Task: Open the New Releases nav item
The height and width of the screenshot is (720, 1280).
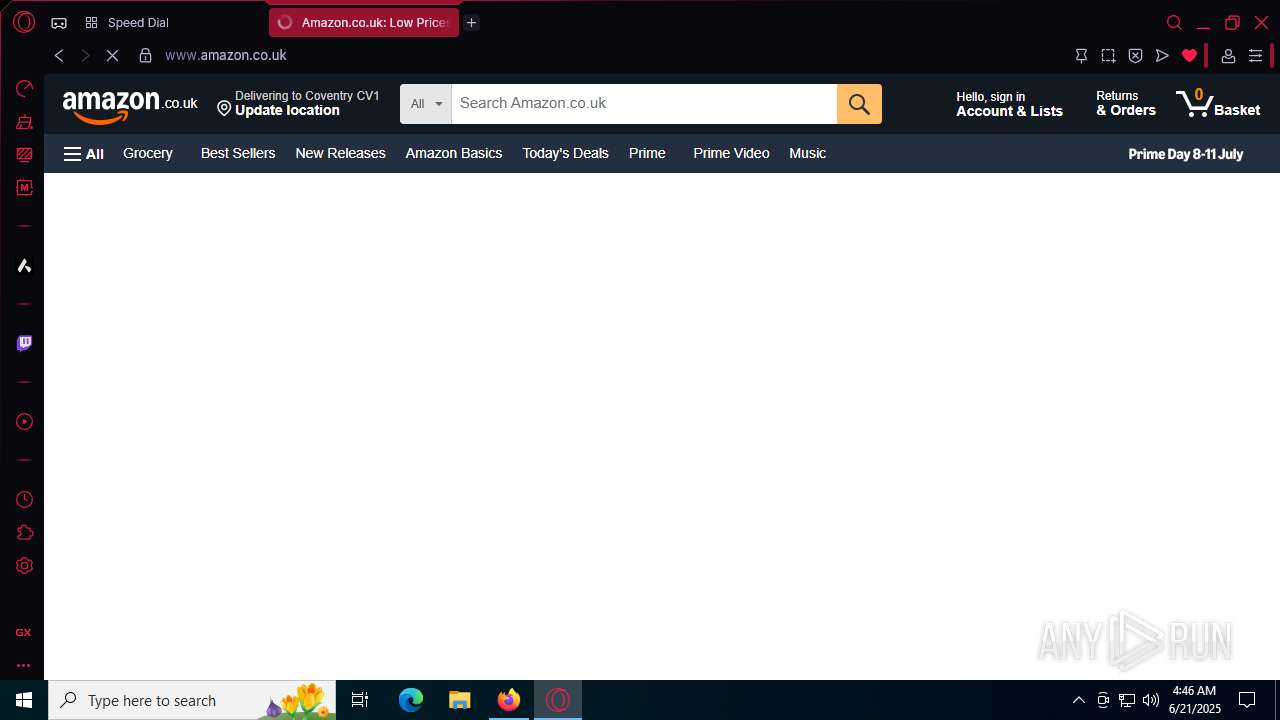Action: point(340,153)
